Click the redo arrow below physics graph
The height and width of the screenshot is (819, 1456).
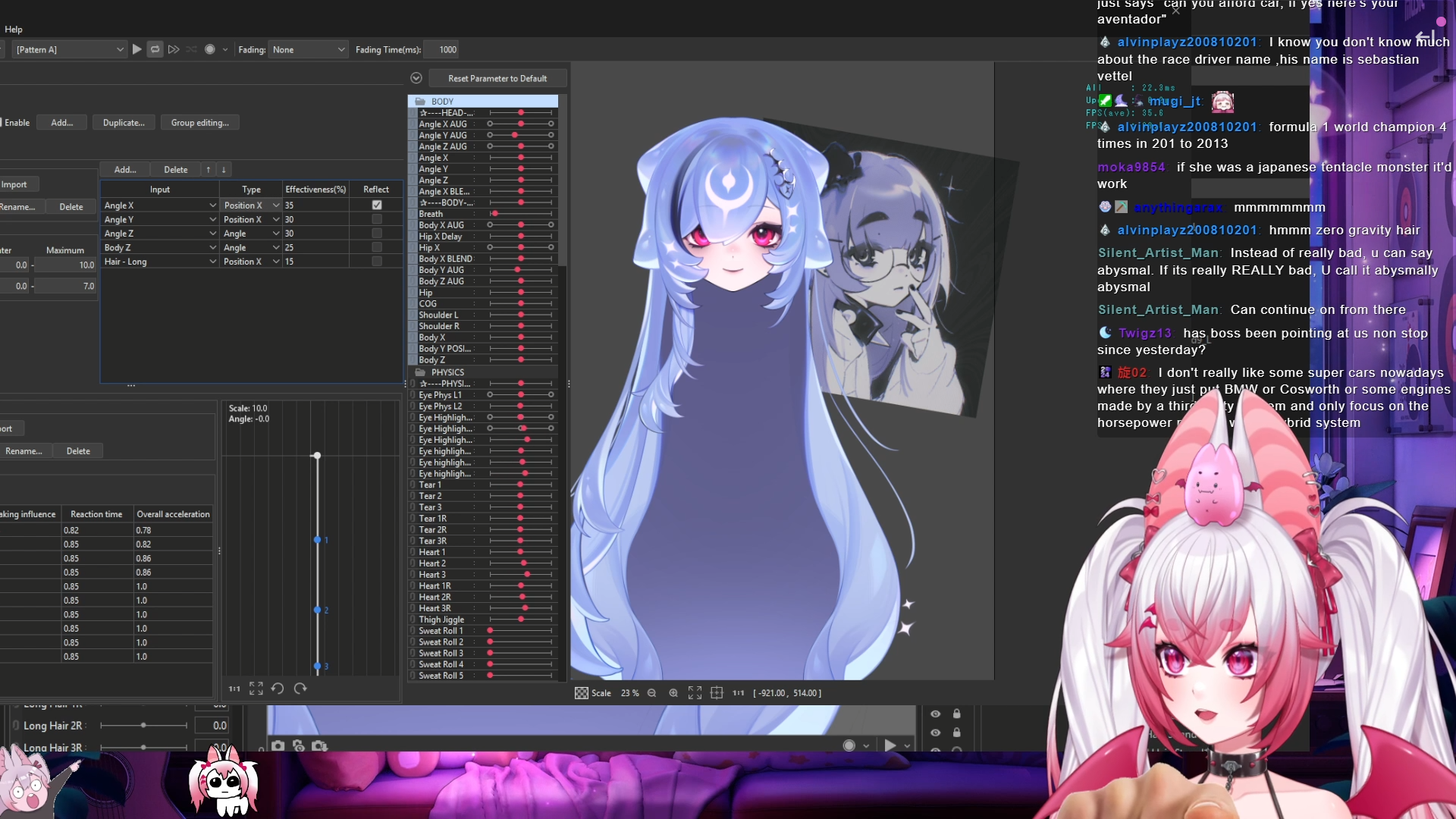click(300, 689)
